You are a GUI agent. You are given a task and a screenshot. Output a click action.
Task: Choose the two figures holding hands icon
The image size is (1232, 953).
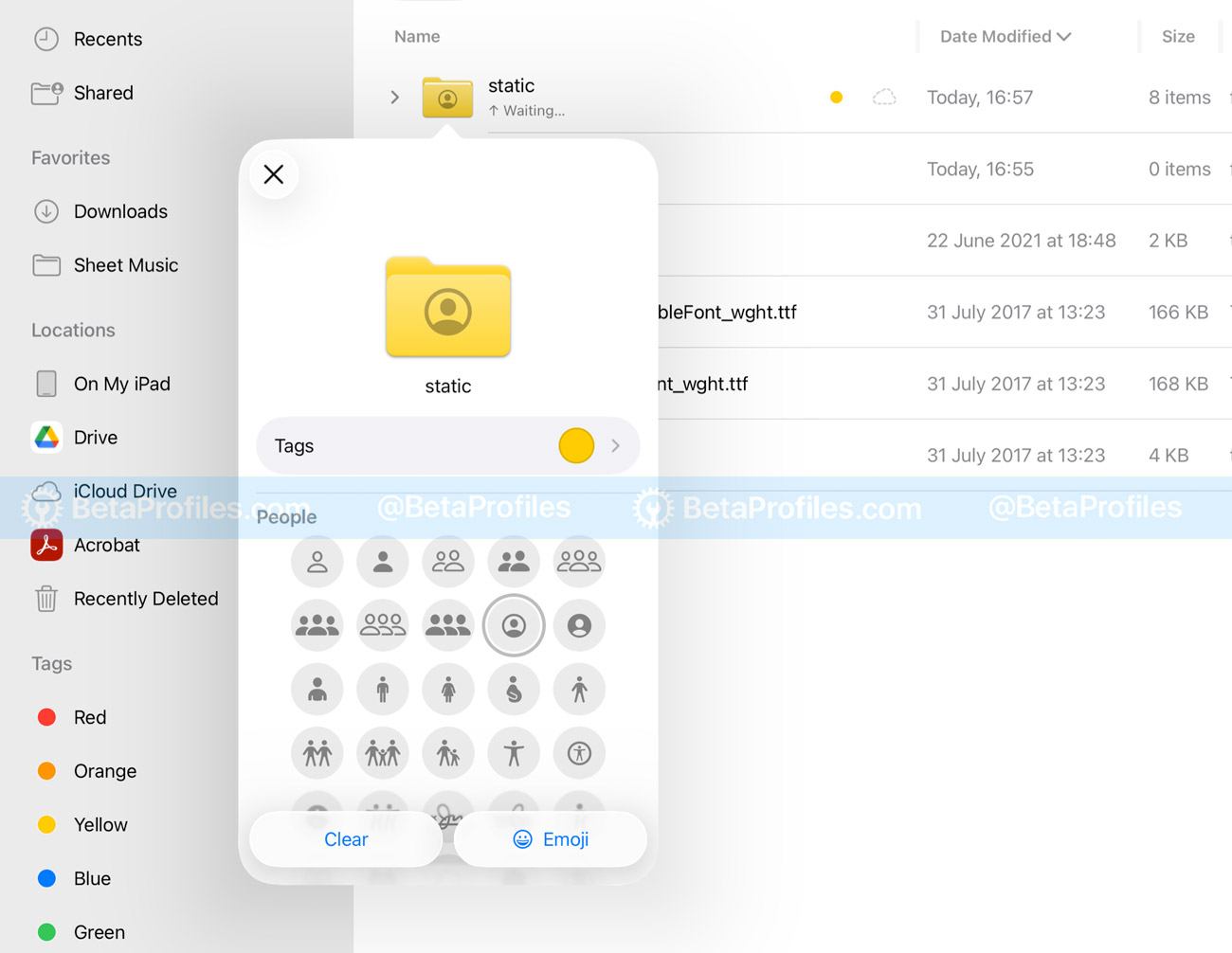pyautogui.click(x=317, y=753)
